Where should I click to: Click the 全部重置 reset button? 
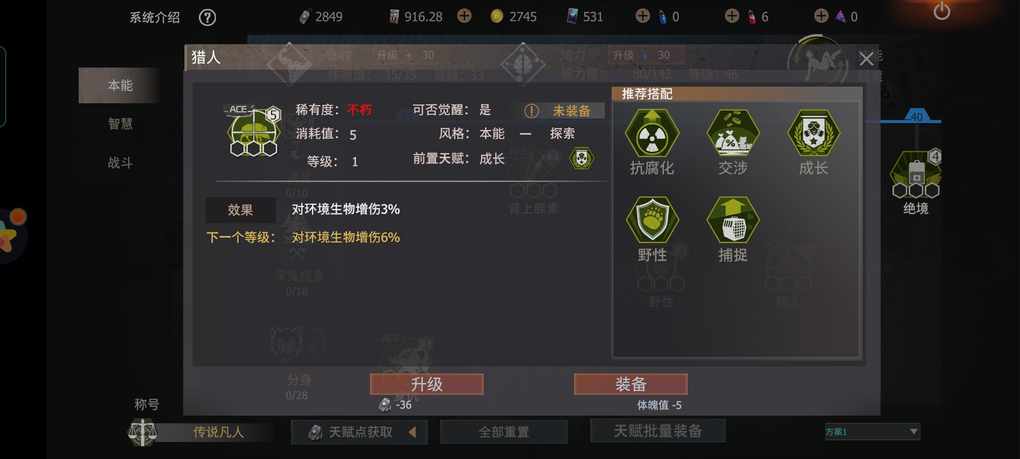coord(503,432)
